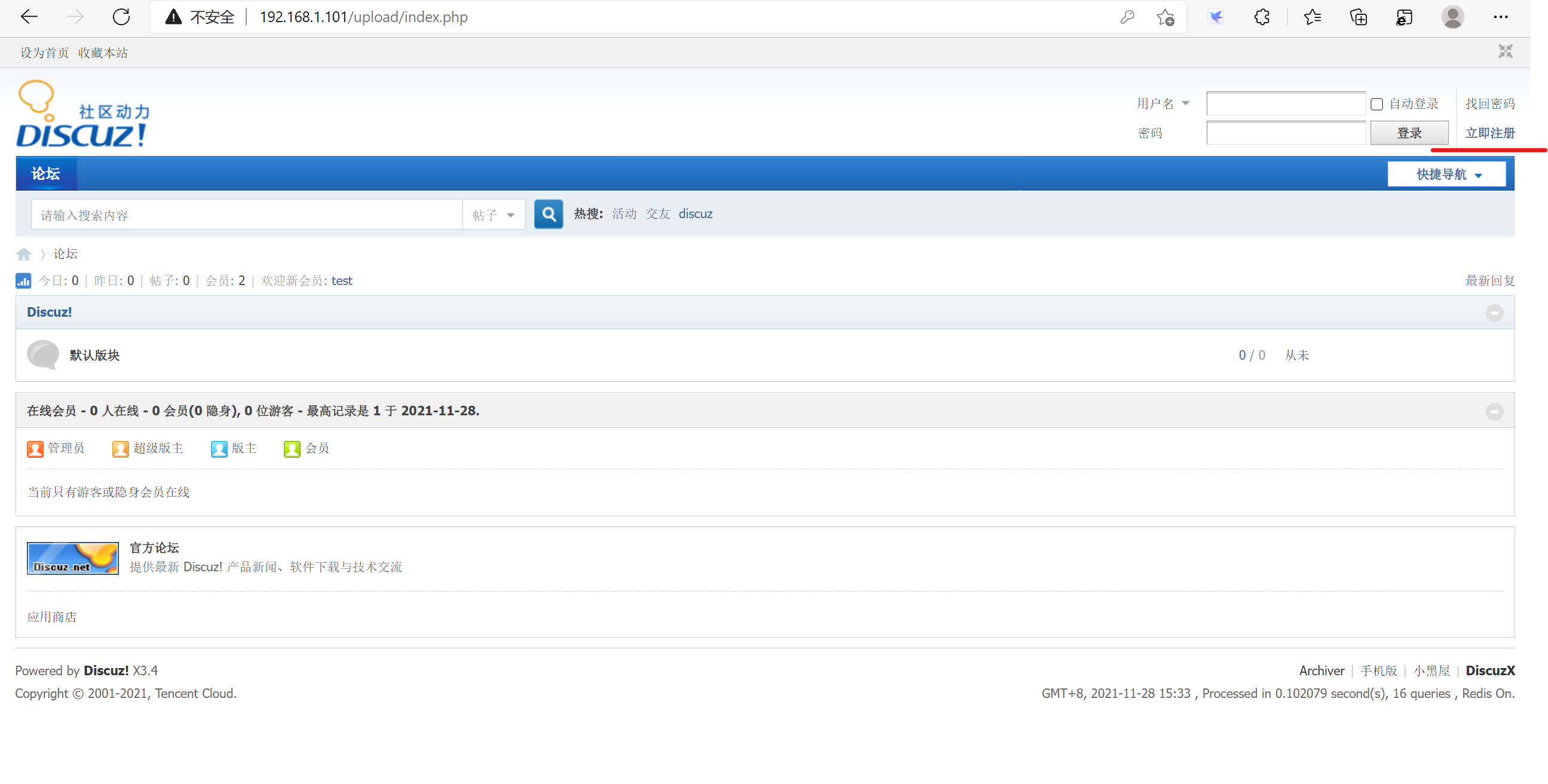1548x784 pixels.
Task: Open the 用户名 login type dropdown
Action: [x=1162, y=103]
